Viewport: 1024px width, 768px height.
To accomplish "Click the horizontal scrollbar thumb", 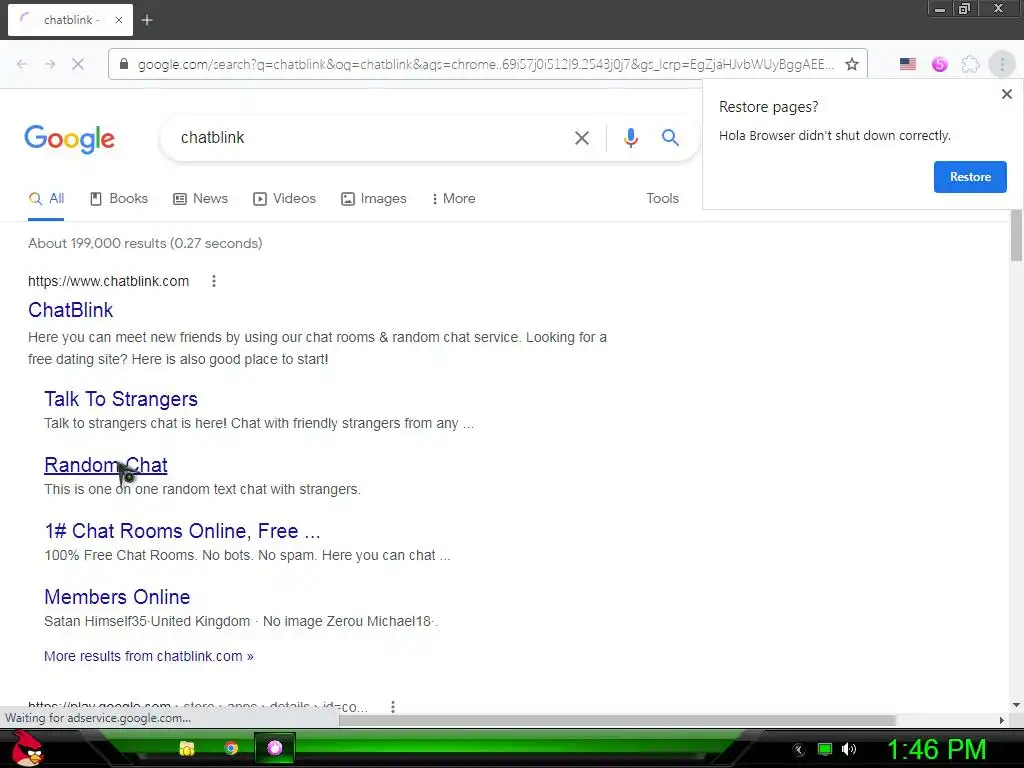I will click(x=617, y=720).
